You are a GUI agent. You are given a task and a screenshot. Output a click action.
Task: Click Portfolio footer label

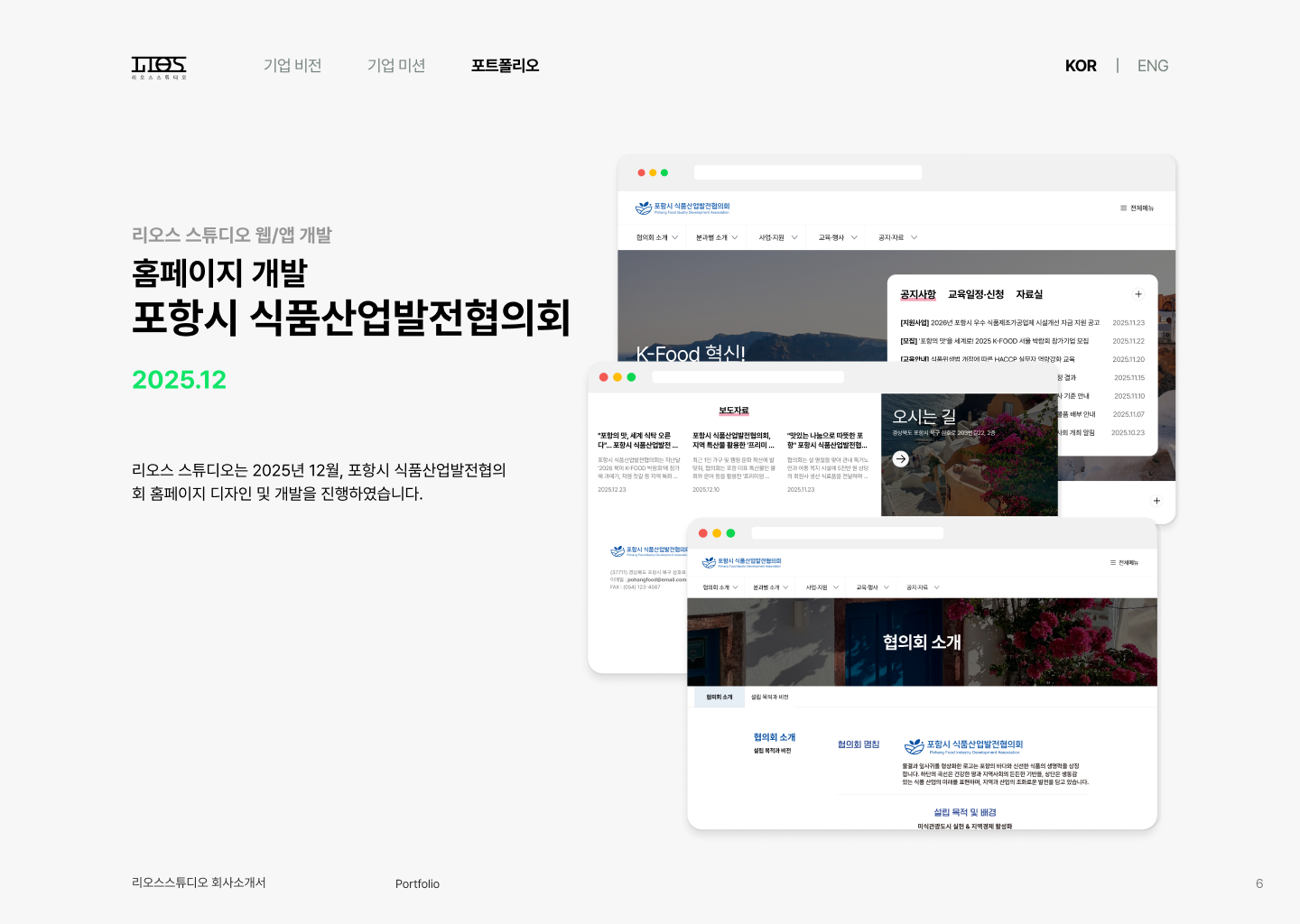(417, 884)
